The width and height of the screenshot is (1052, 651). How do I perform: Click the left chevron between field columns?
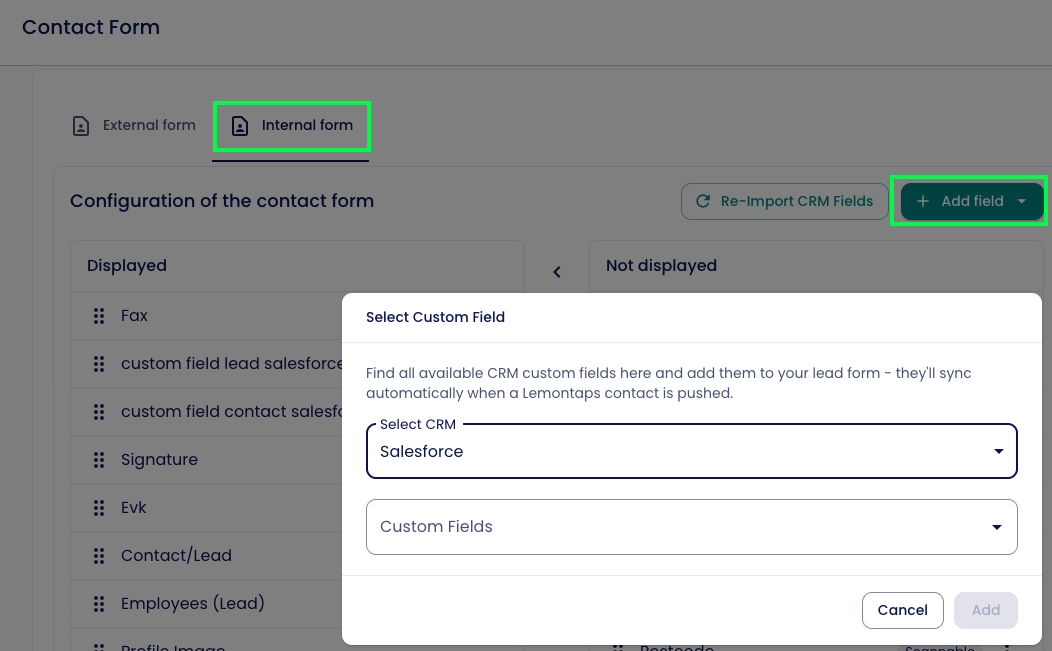557,272
